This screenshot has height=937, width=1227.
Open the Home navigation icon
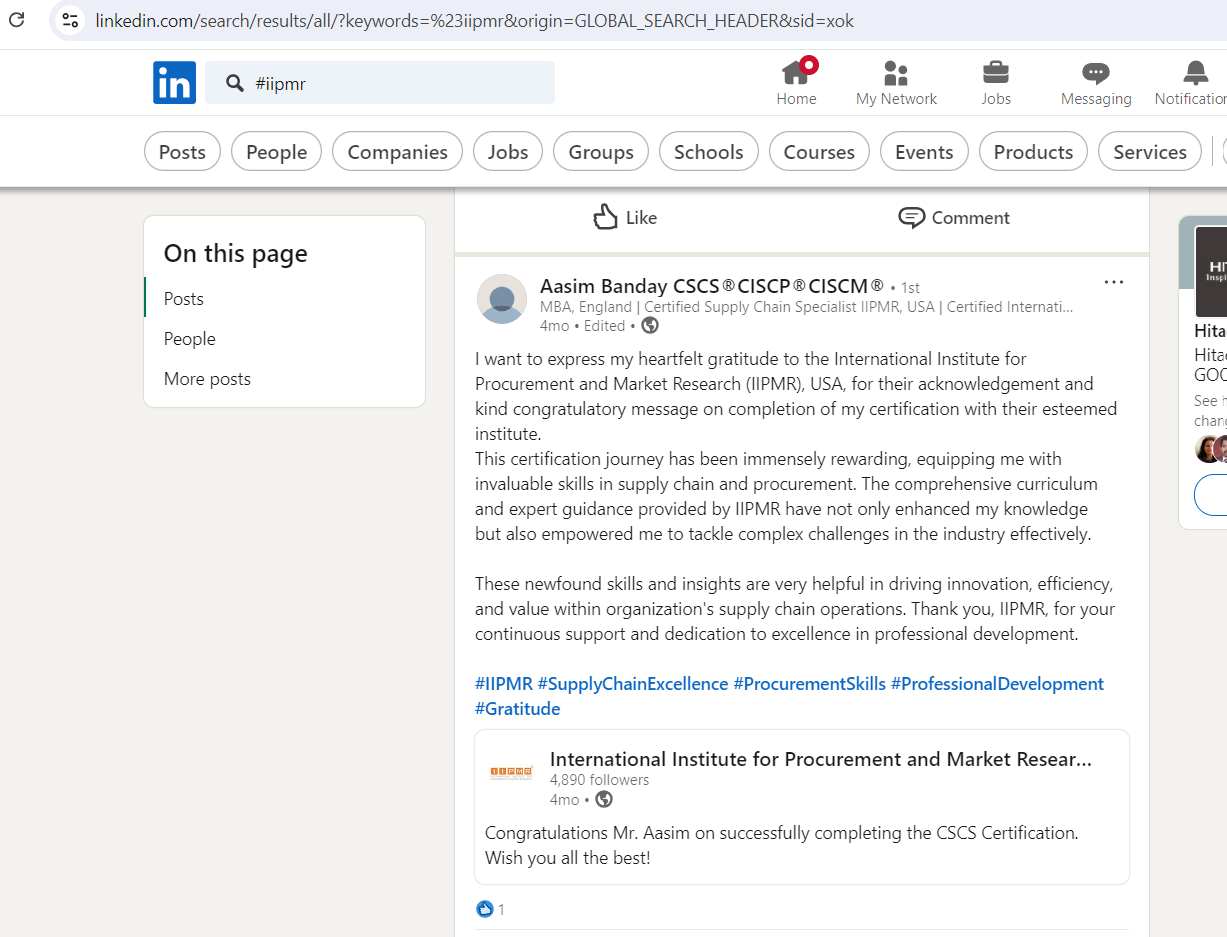pyautogui.click(x=797, y=72)
